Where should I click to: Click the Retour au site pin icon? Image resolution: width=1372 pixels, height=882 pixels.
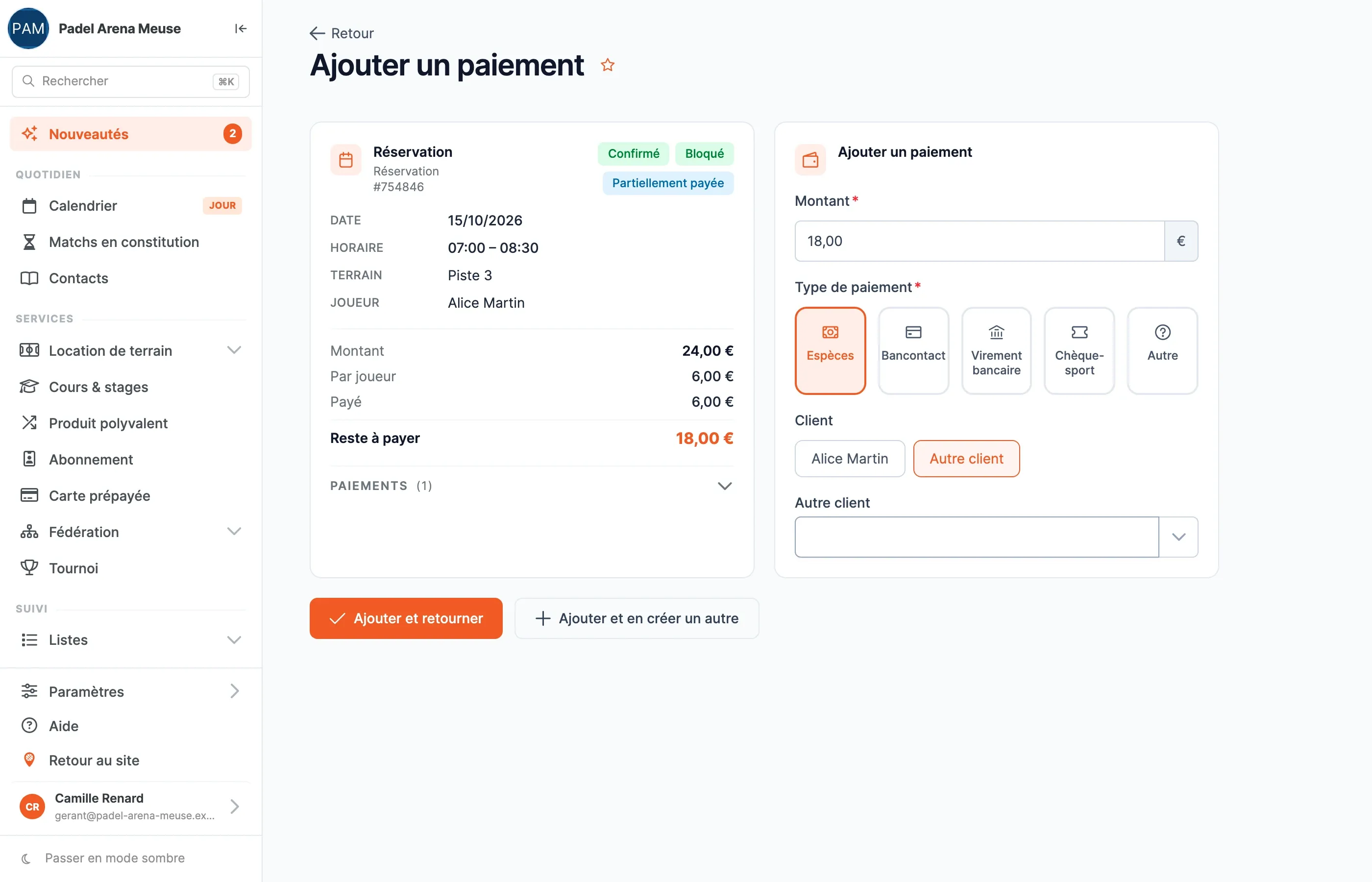pos(29,760)
